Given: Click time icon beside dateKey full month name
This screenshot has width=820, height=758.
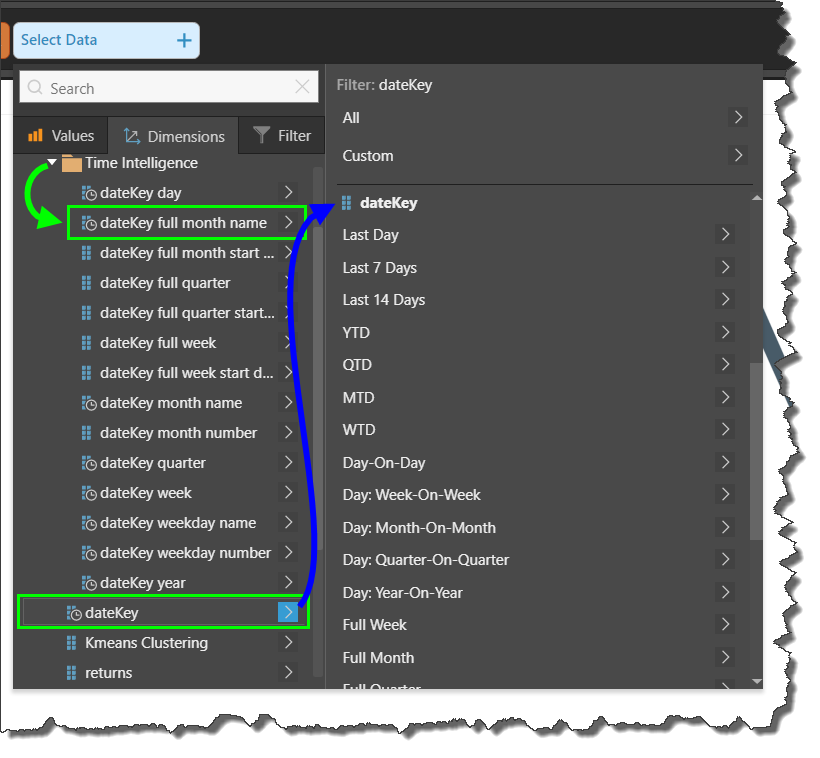Looking at the screenshot, I should [x=88, y=223].
